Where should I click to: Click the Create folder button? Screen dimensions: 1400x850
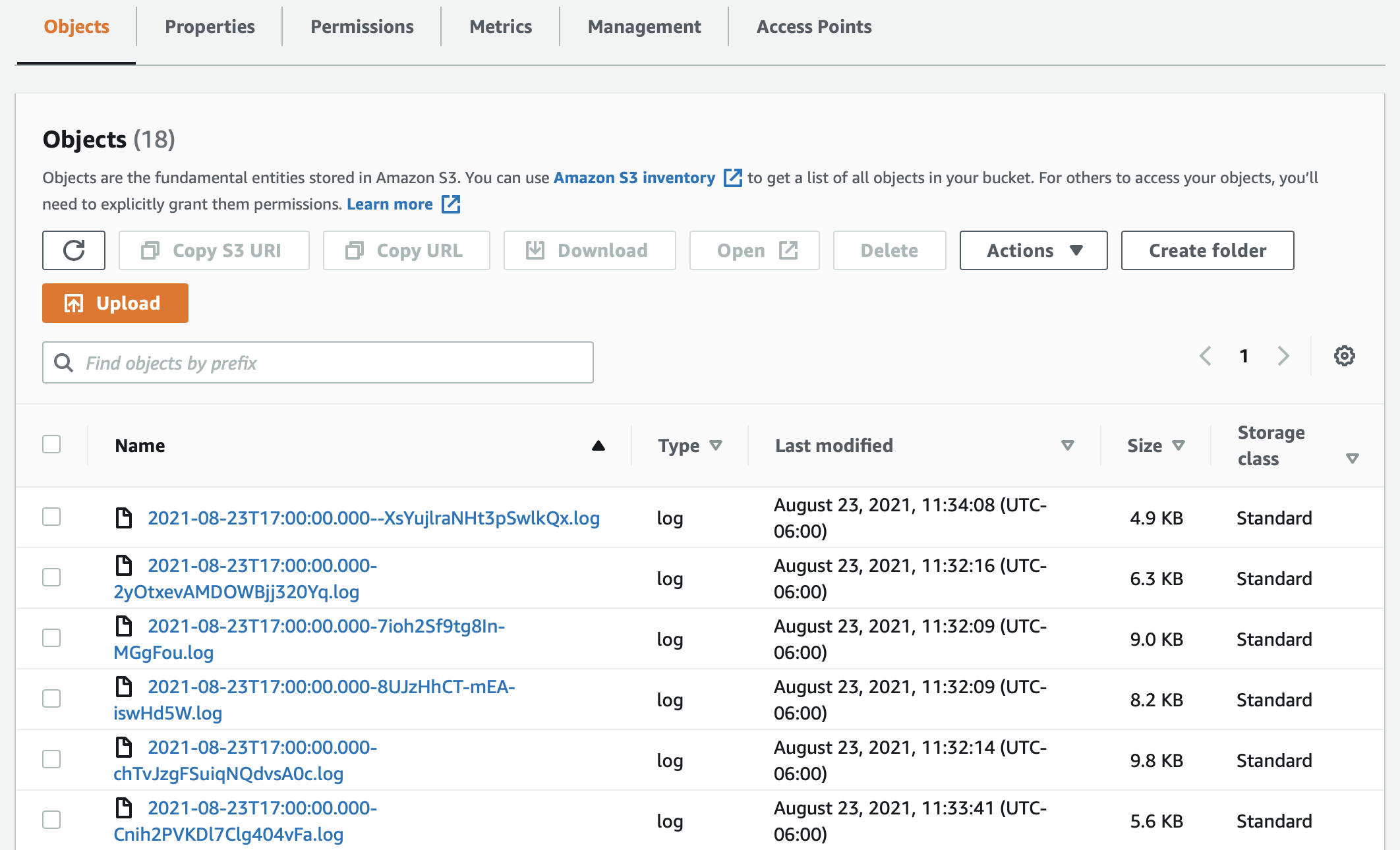[1208, 250]
